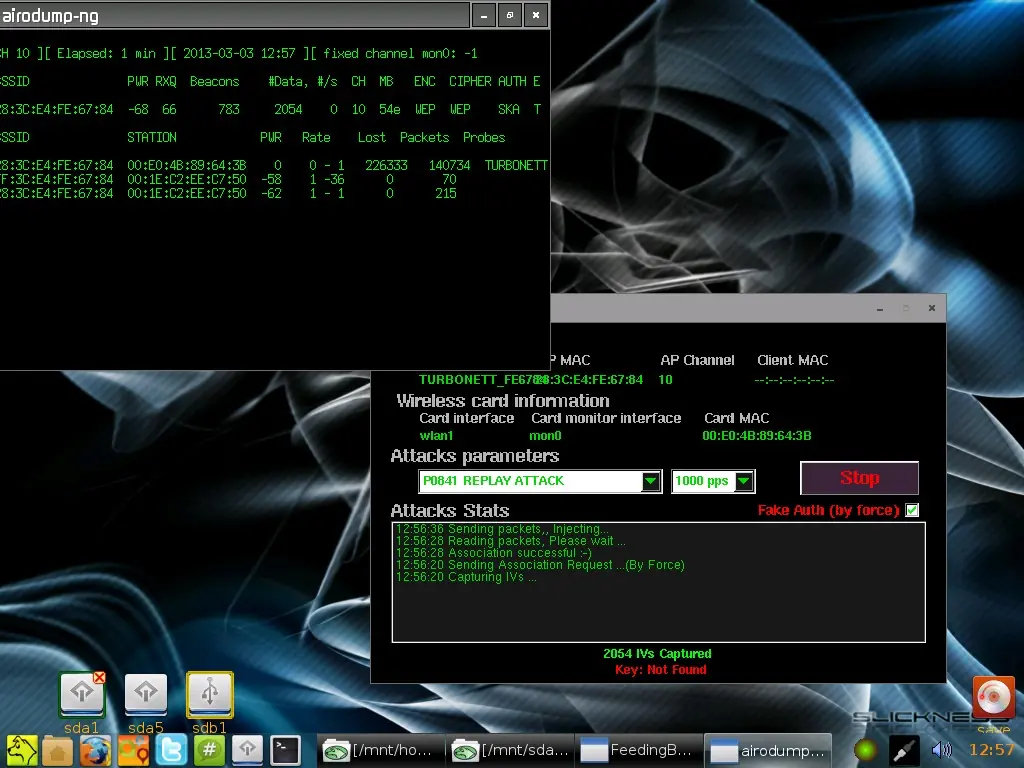Click the 226333 Lost value in airodump
The image size is (1024, 768).
(x=386, y=165)
